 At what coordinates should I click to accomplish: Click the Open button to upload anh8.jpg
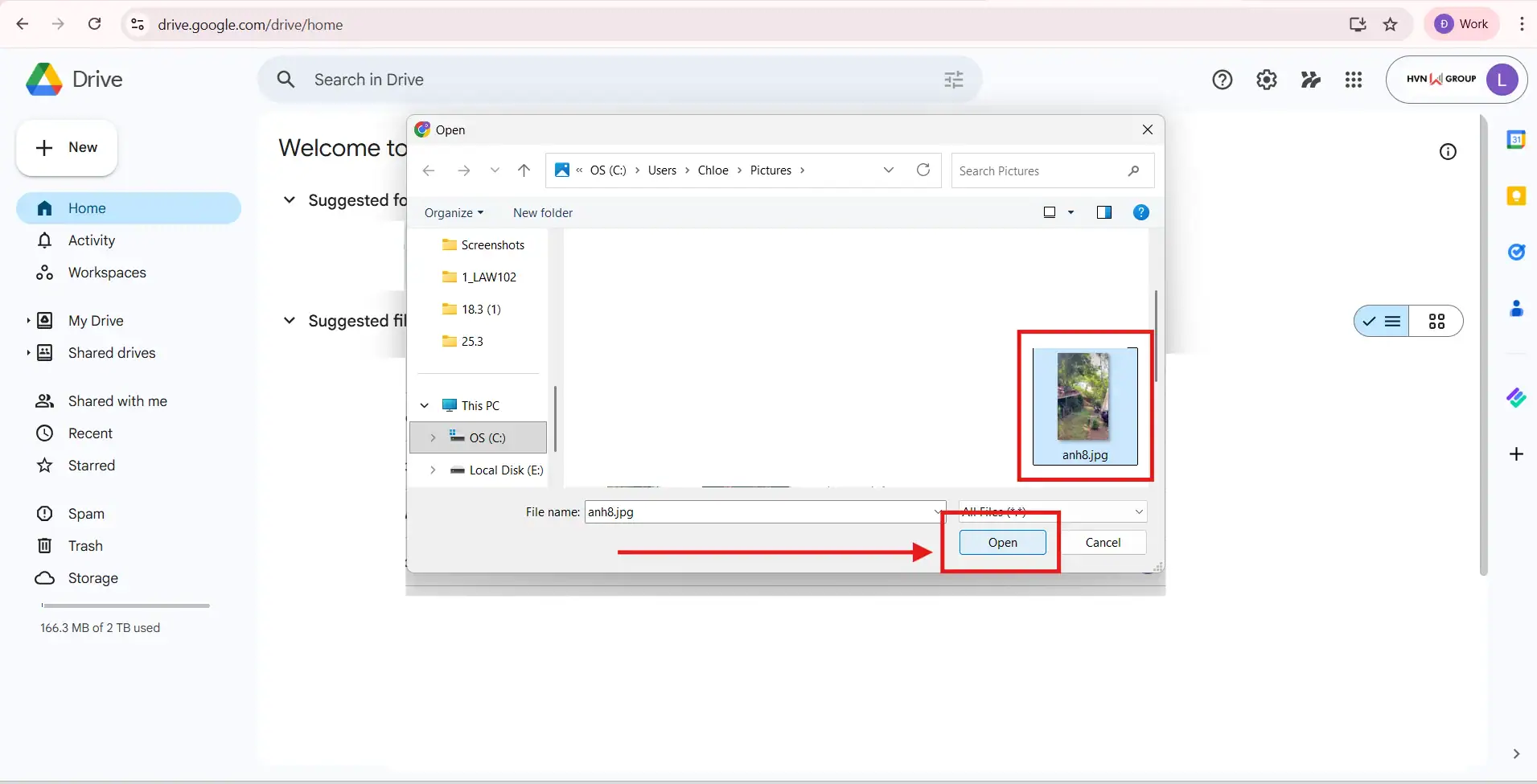click(x=1002, y=542)
